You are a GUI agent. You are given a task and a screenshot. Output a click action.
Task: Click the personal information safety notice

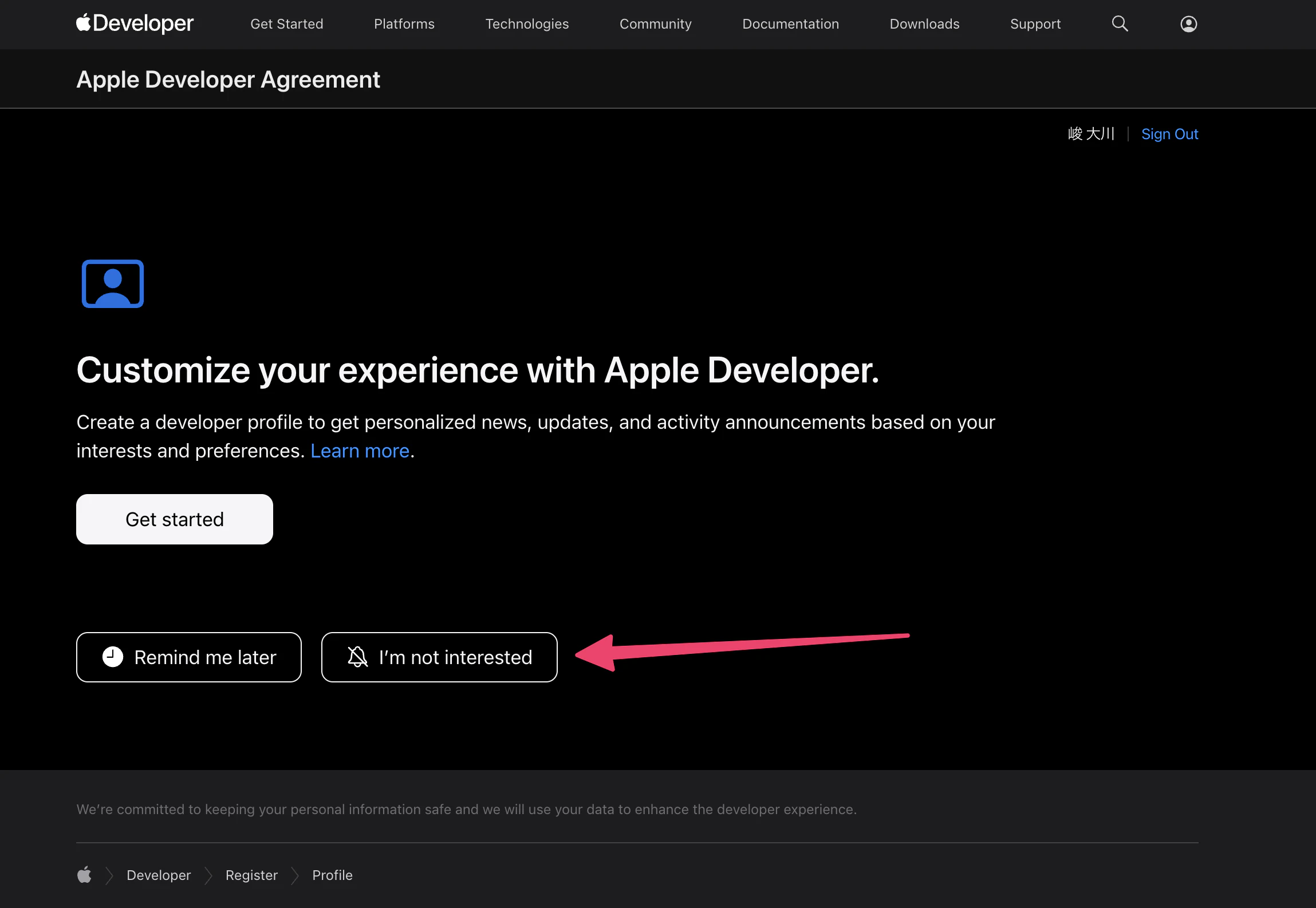click(x=467, y=809)
